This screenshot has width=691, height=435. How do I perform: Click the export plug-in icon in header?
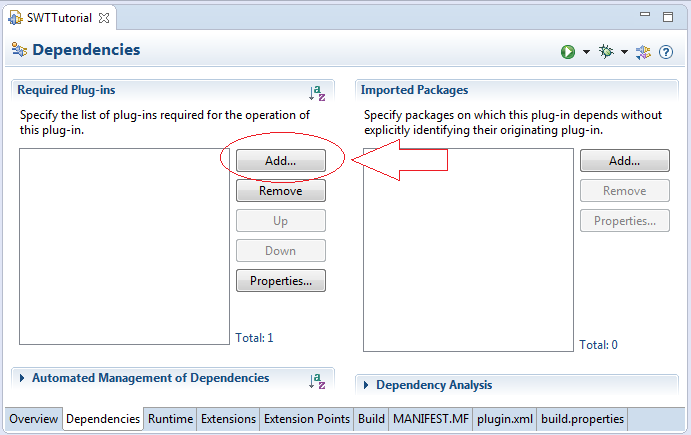pyautogui.click(x=643, y=52)
